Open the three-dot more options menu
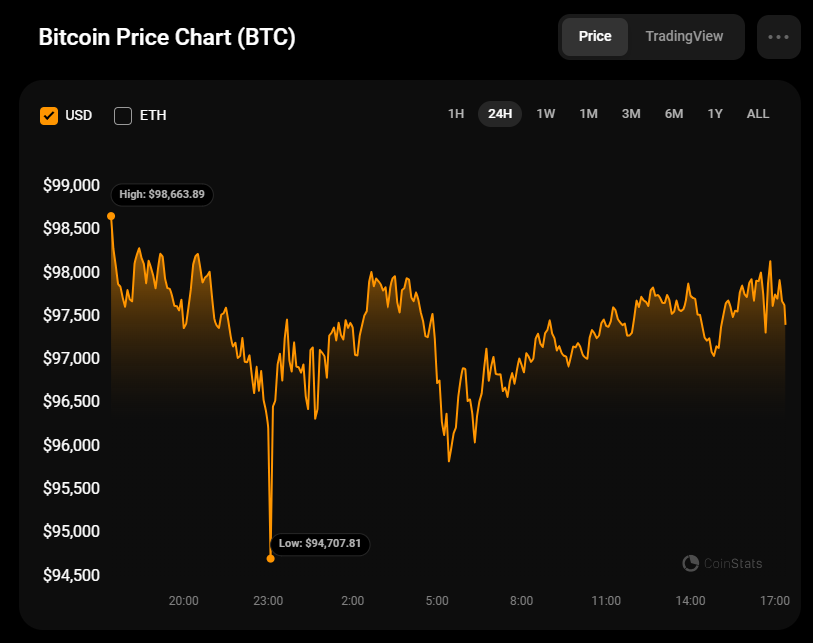The width and height of the screenshot is (813, 643). pyautogui.click(x=778, y=37)
